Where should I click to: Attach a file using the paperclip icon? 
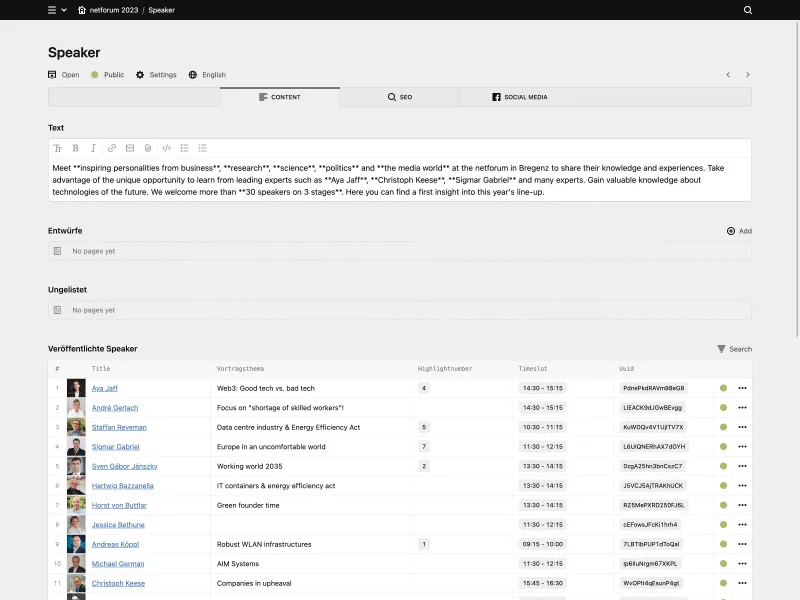click(x=147, y=147)
